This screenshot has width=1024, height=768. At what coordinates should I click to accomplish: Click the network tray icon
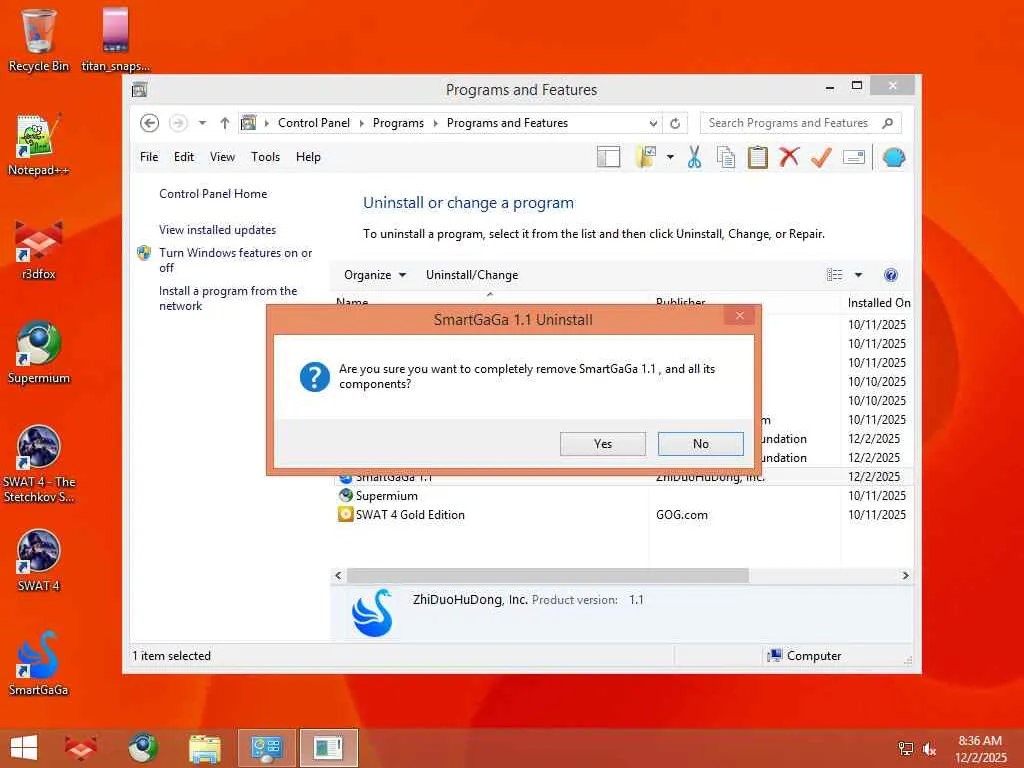pos(905,749)
